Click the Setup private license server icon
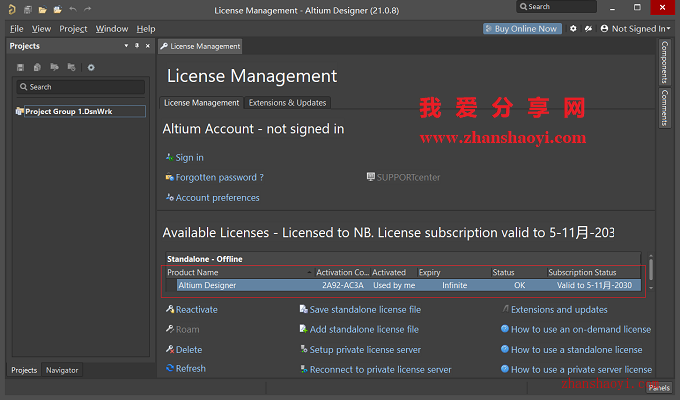 304,349
